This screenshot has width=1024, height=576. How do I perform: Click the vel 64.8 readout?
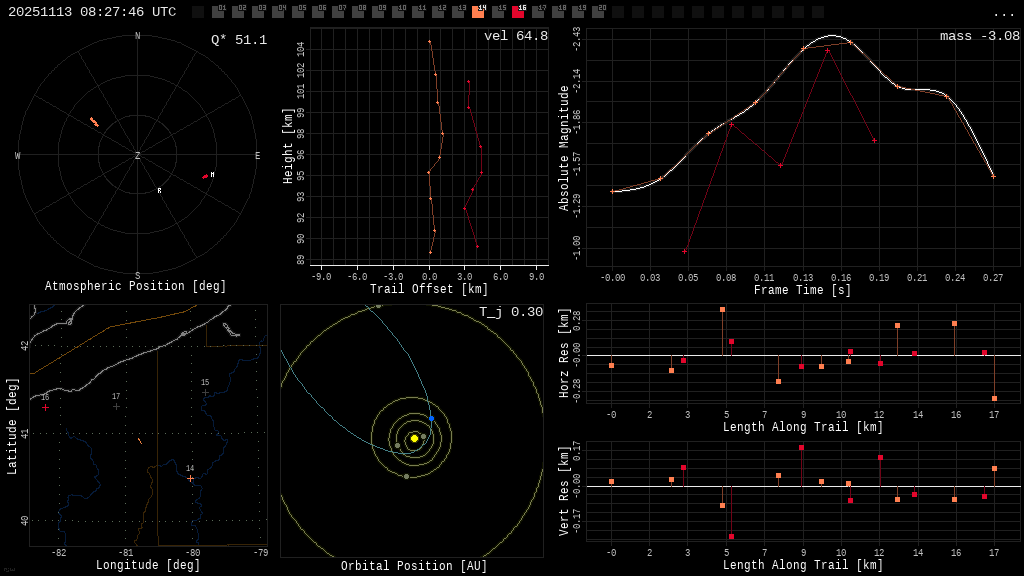tap(516, 36)
